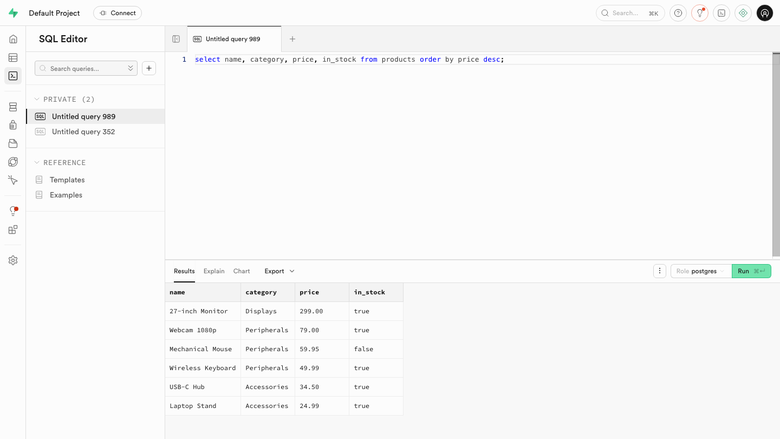Open Project Settings gear icon
Screen dimensions: 780x439
coord(13,261)
